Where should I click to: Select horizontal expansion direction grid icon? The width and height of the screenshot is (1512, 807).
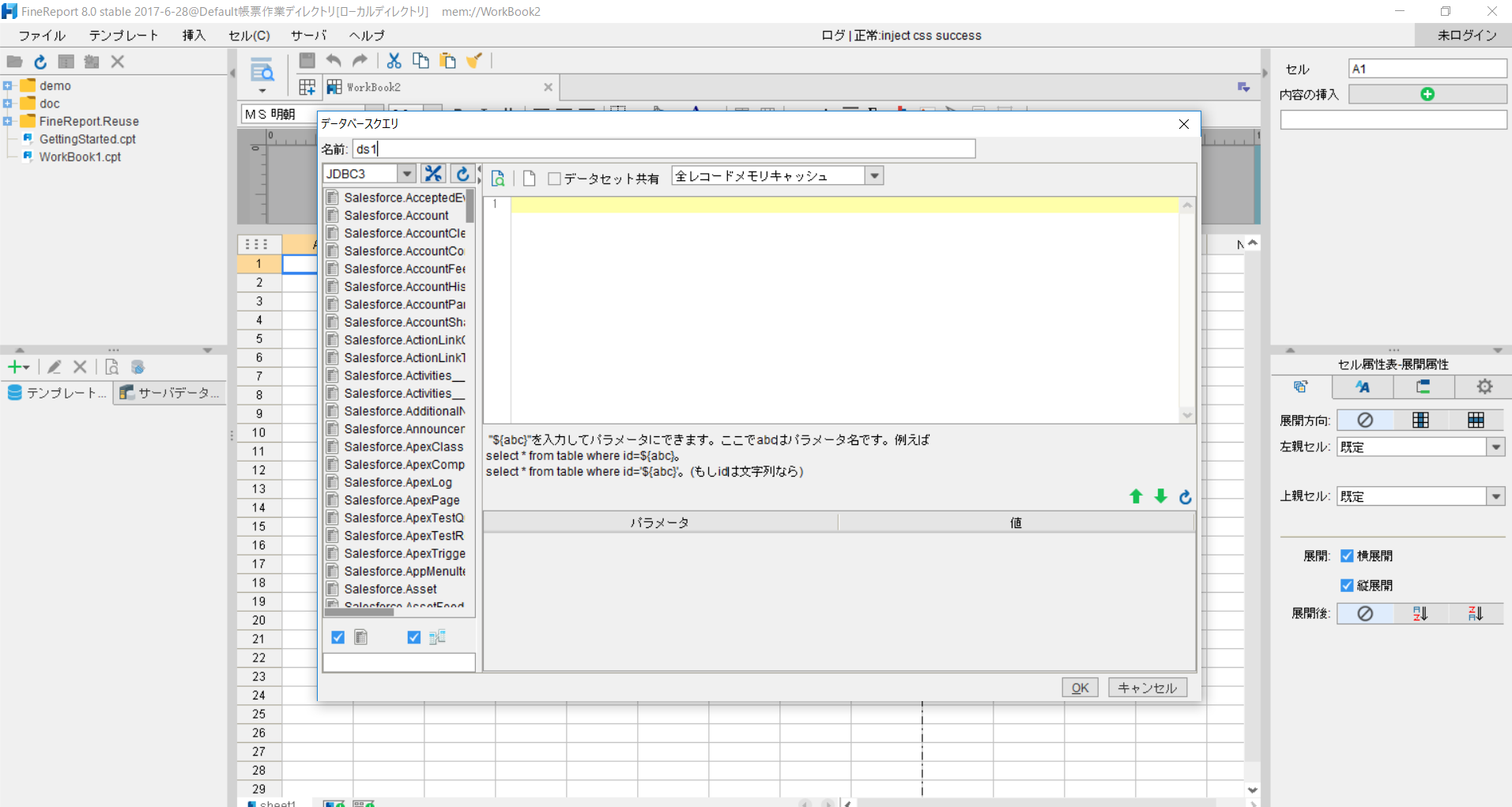[1476, 420]
